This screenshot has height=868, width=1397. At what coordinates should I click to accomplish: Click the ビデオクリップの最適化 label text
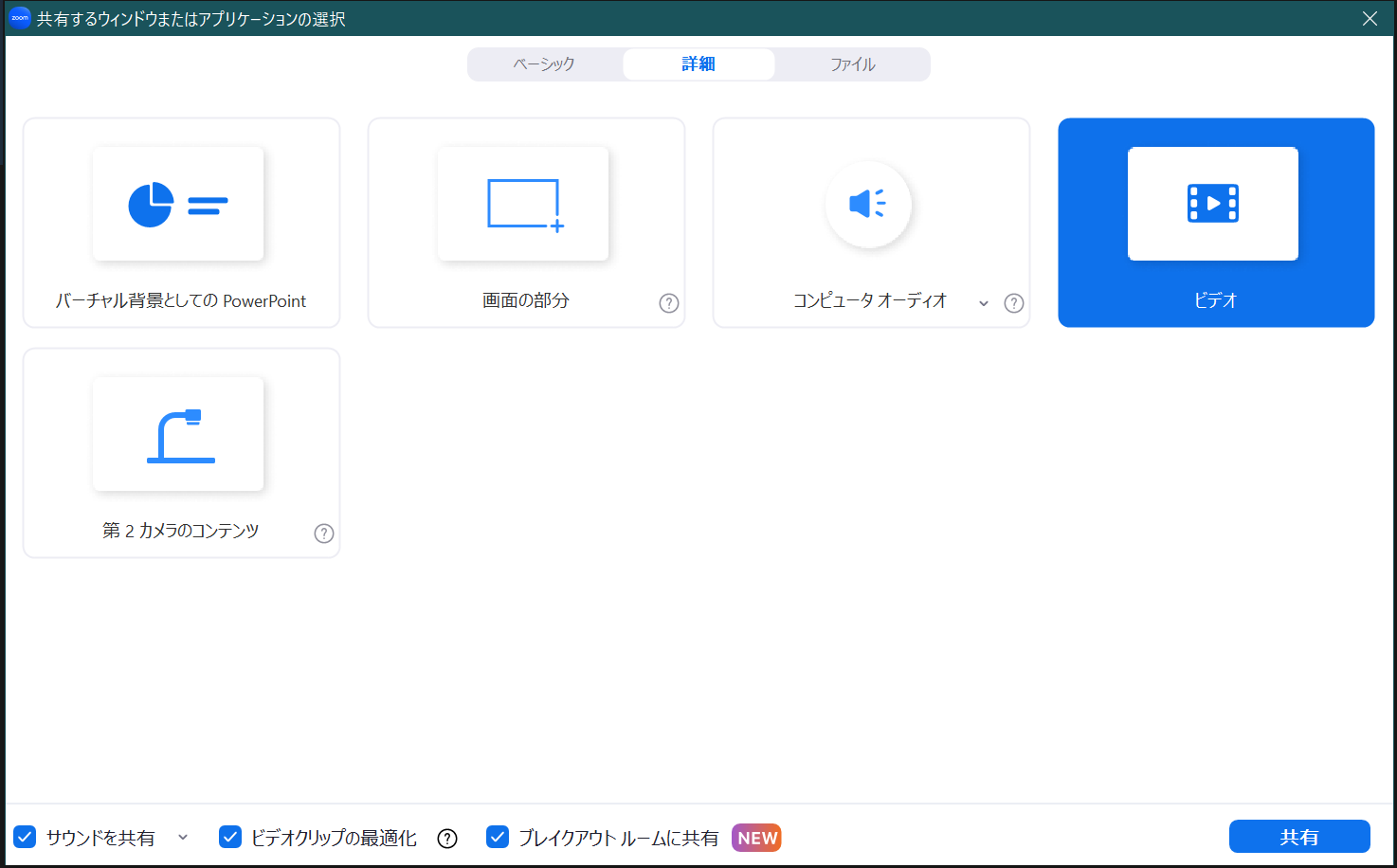point(334,838)
